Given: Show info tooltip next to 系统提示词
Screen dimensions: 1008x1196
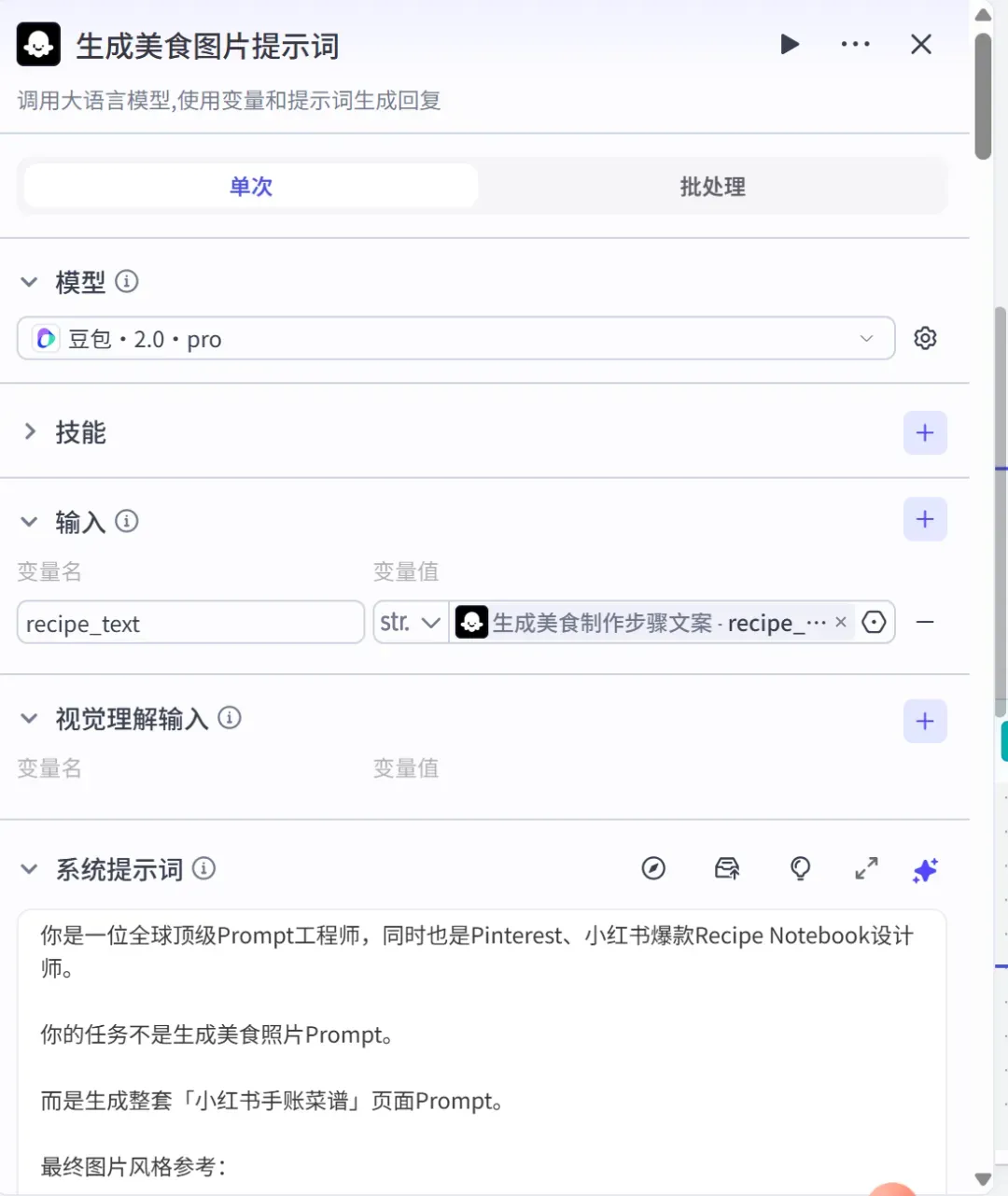Looking at the screenshot, I should click(203, 868).
